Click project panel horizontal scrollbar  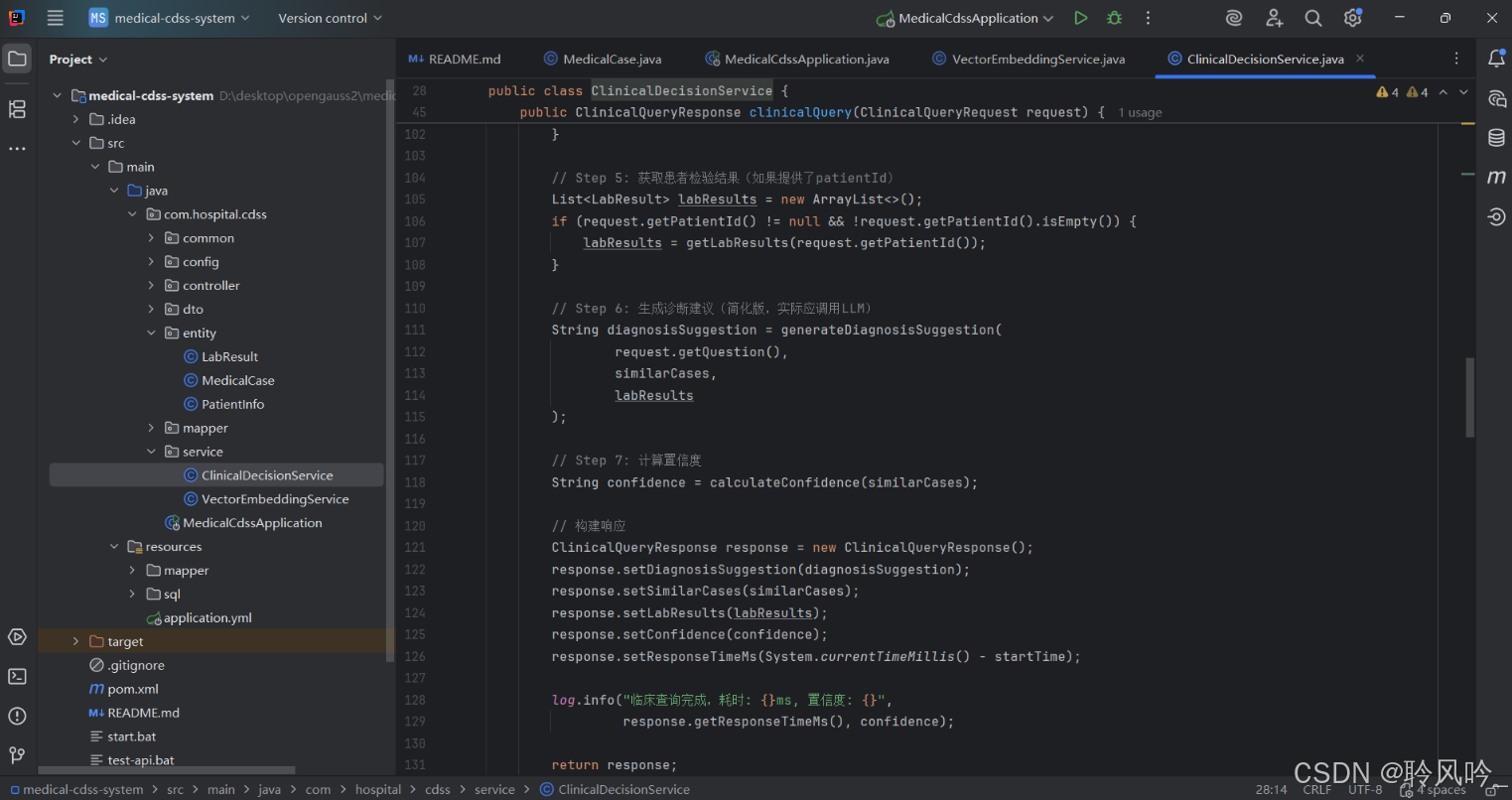[167, 770]
